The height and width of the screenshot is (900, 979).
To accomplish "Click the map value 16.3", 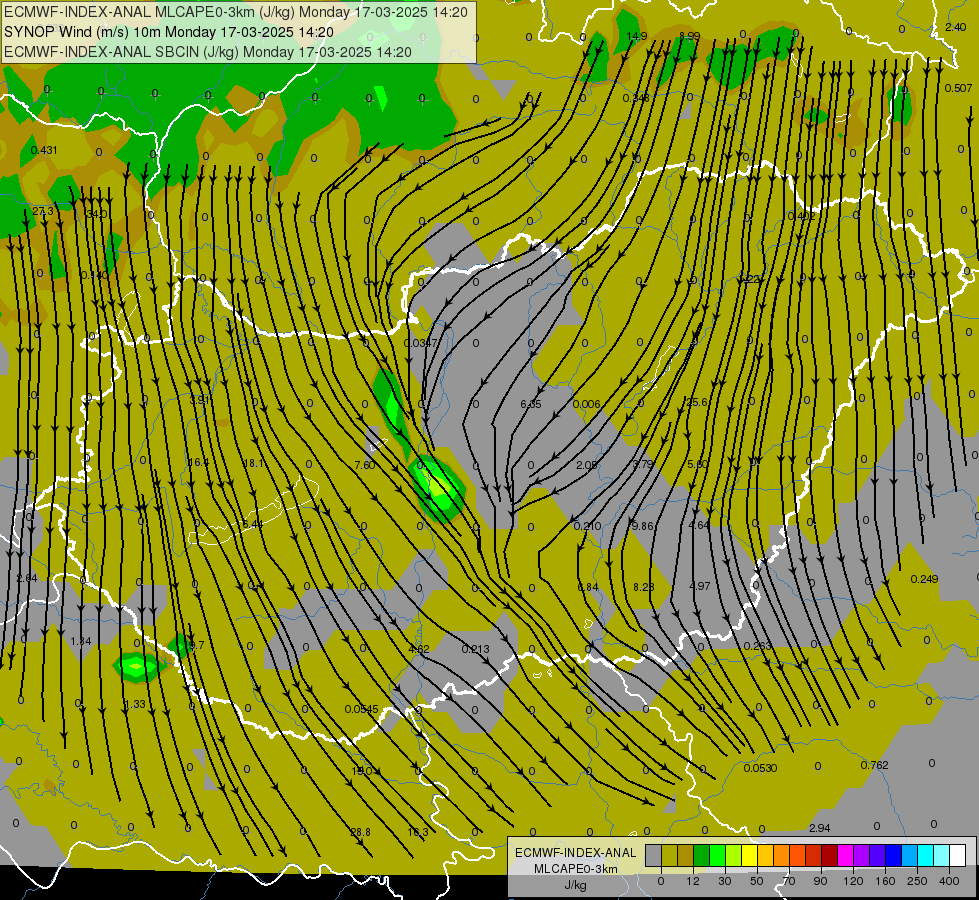I will (x=418, y=832).
